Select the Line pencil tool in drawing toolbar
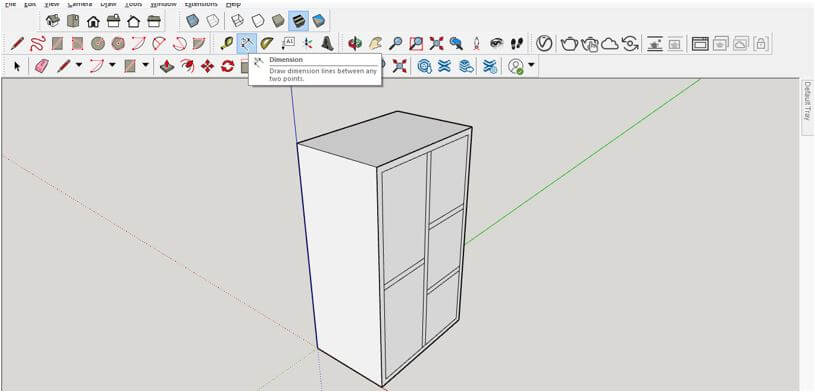The height and width of the screenshot is (392, 815). [17, 43]
